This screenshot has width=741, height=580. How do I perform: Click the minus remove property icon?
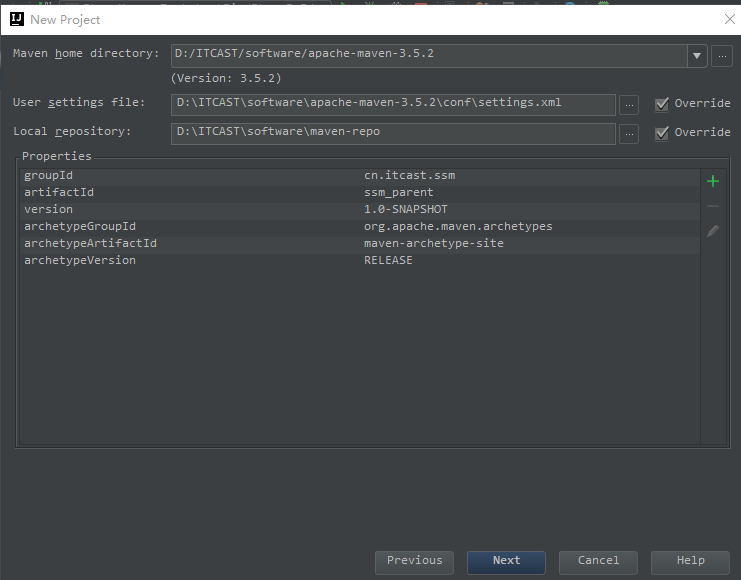(713, 206)
